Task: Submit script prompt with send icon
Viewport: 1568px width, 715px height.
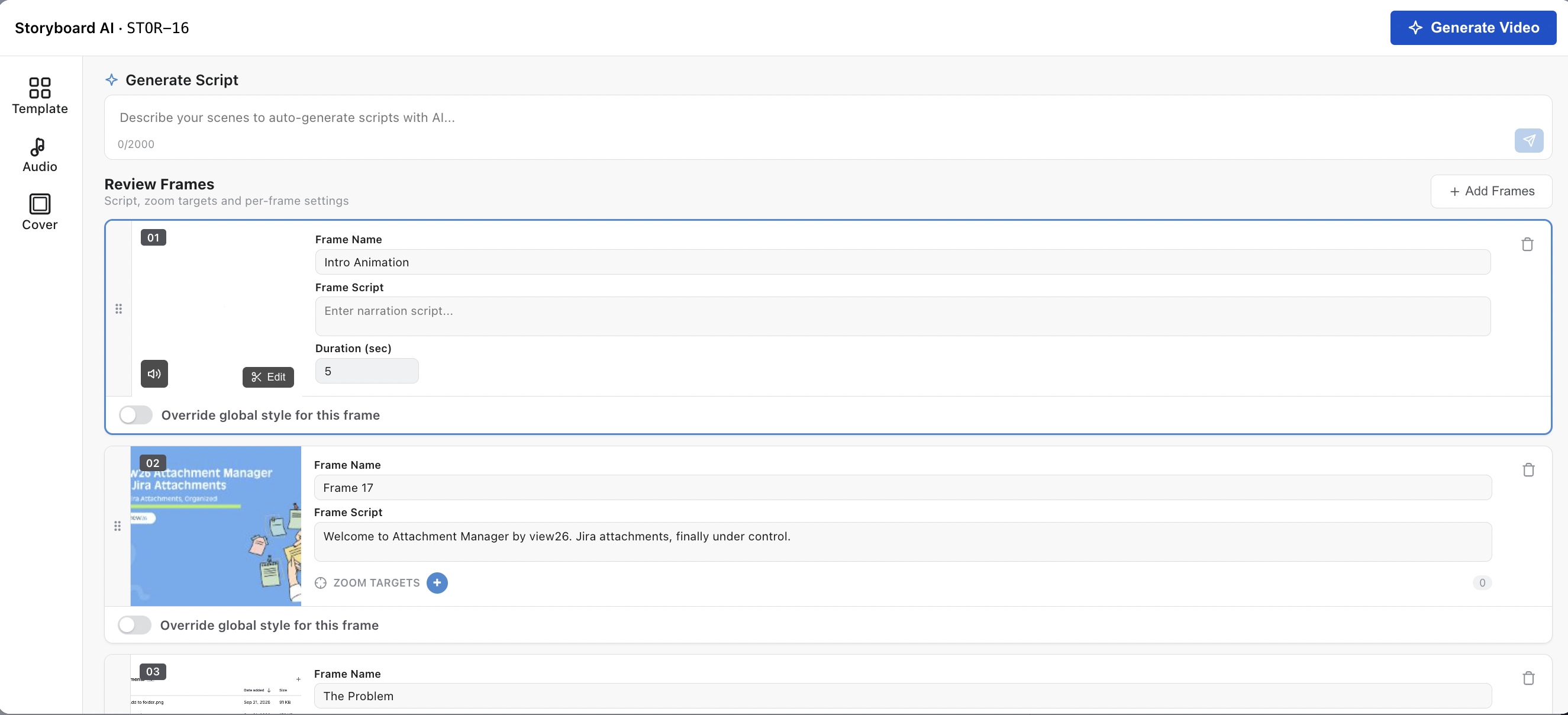Action: [1528, 141]
